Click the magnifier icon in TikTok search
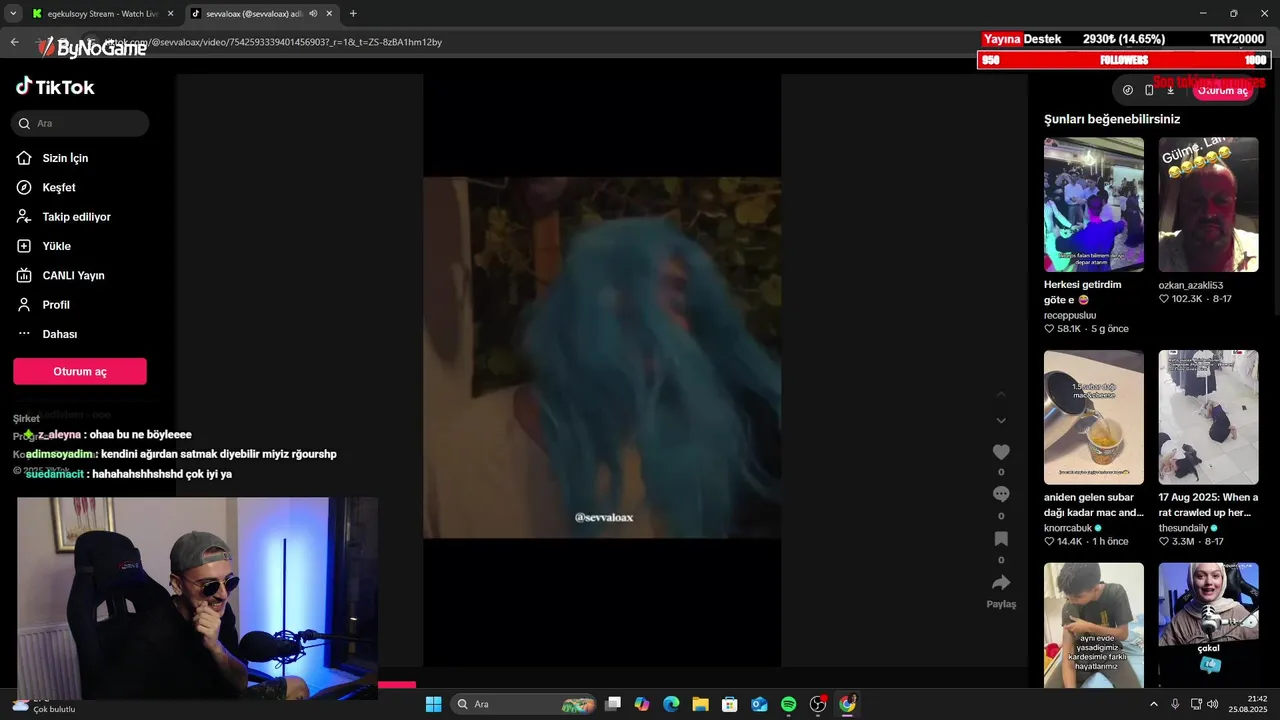1280x720 pixels. coord(25,124)
